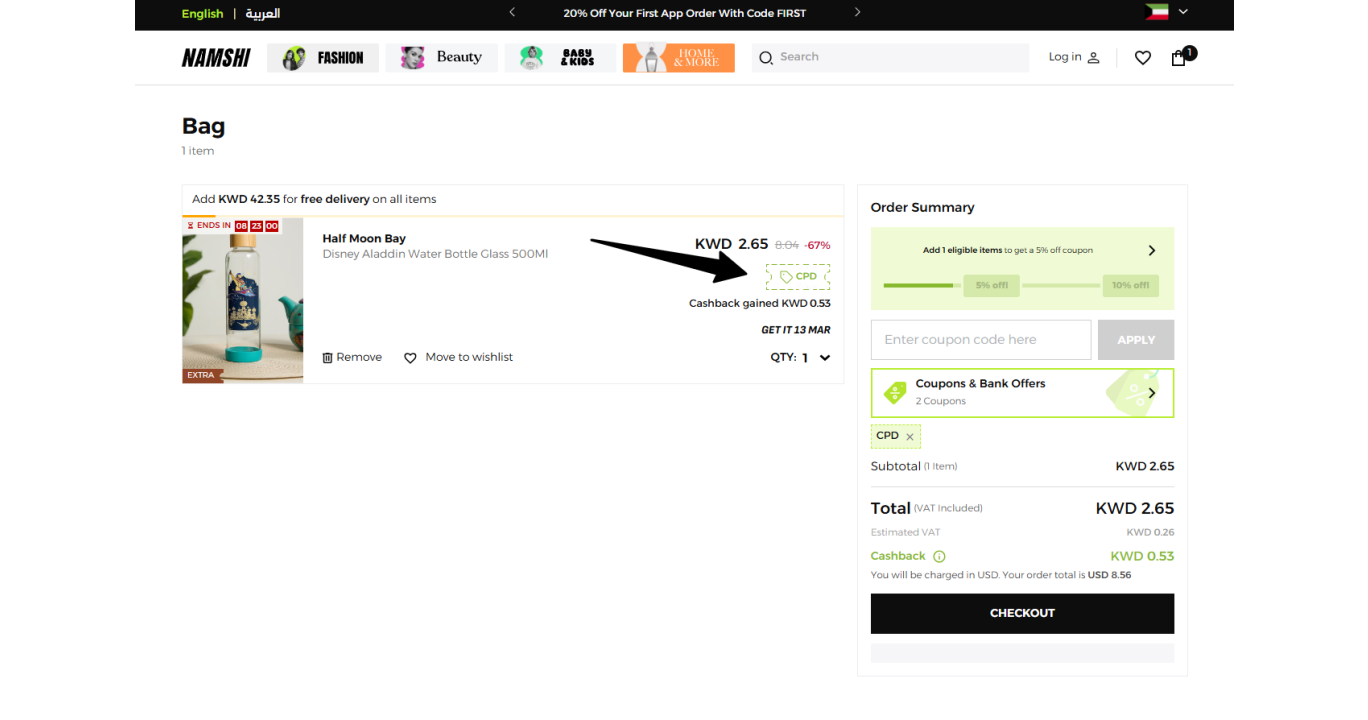Open the Coupons & Bank Offers panel arrow
Viewport: 1368px width, 720px height.
click(x=1152, y=393)
